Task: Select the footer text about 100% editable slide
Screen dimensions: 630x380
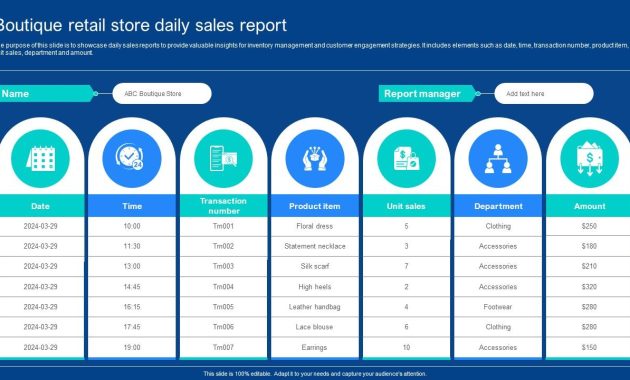Action: [315, 374]
